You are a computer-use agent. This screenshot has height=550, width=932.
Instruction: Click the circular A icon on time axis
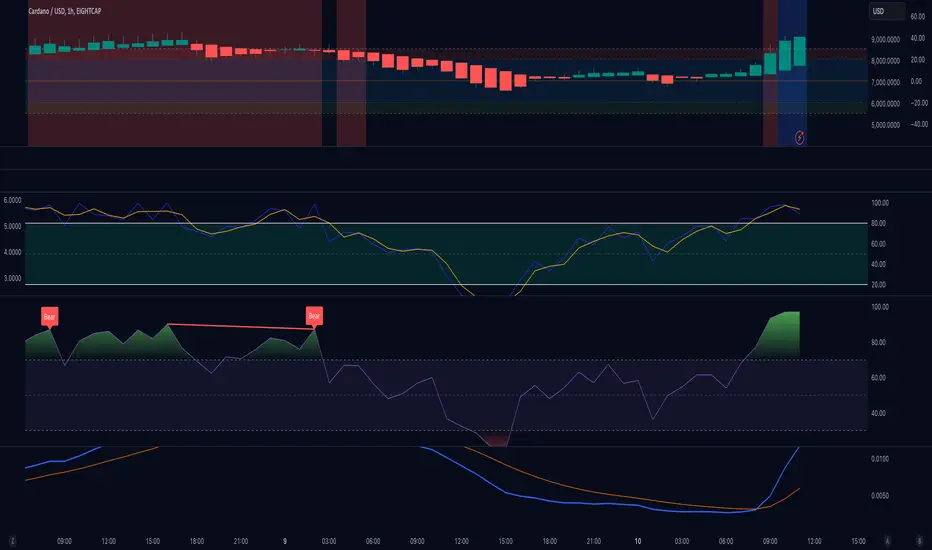click(x=888, y=541)
